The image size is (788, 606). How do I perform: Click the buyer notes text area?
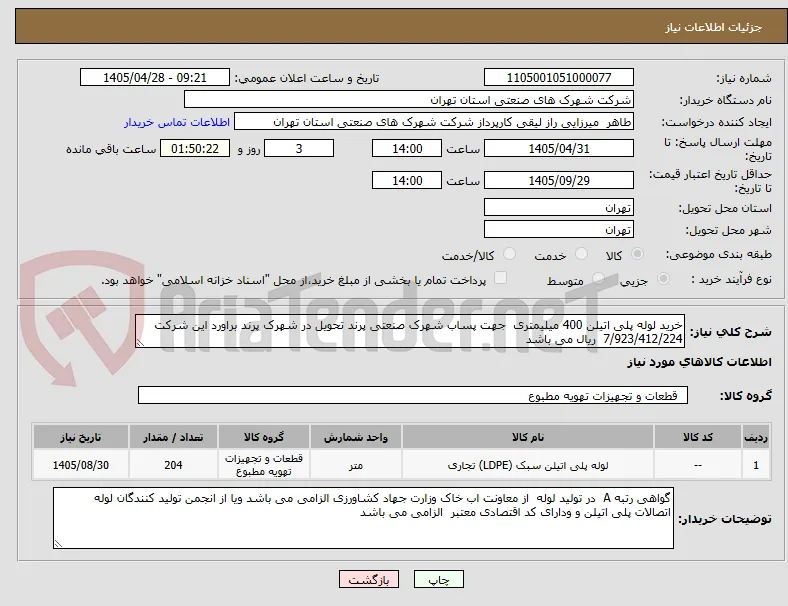pos(363,518)
